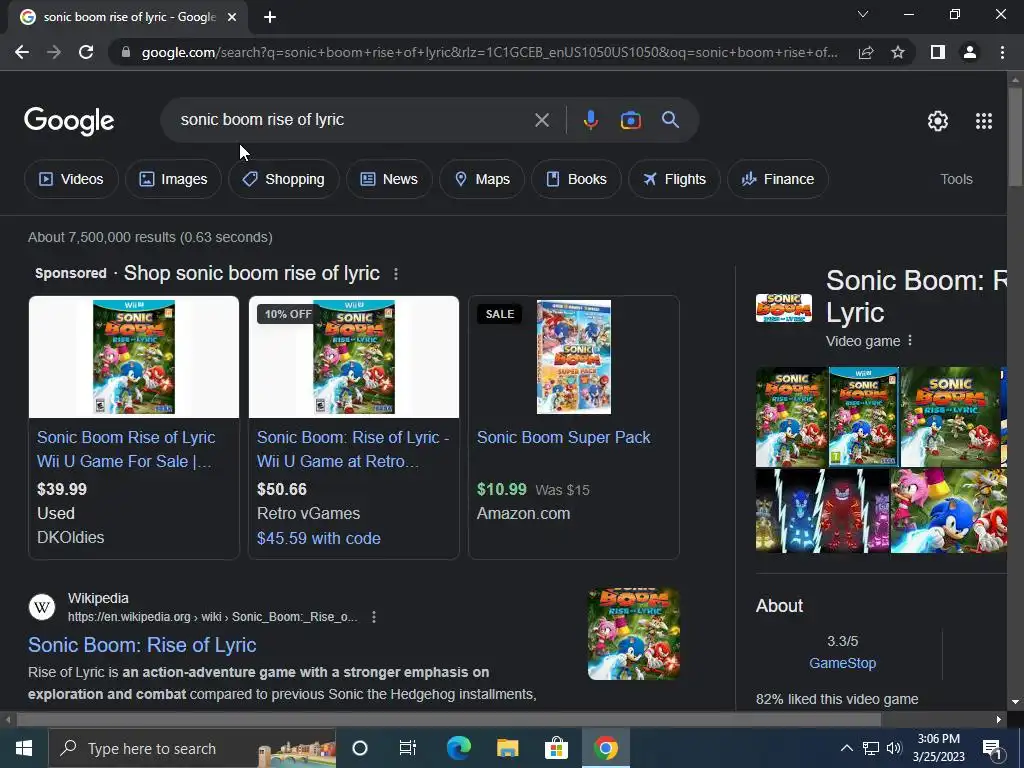Switch to Finance results
The image size is (1024, 768).
tap(778, 179)
